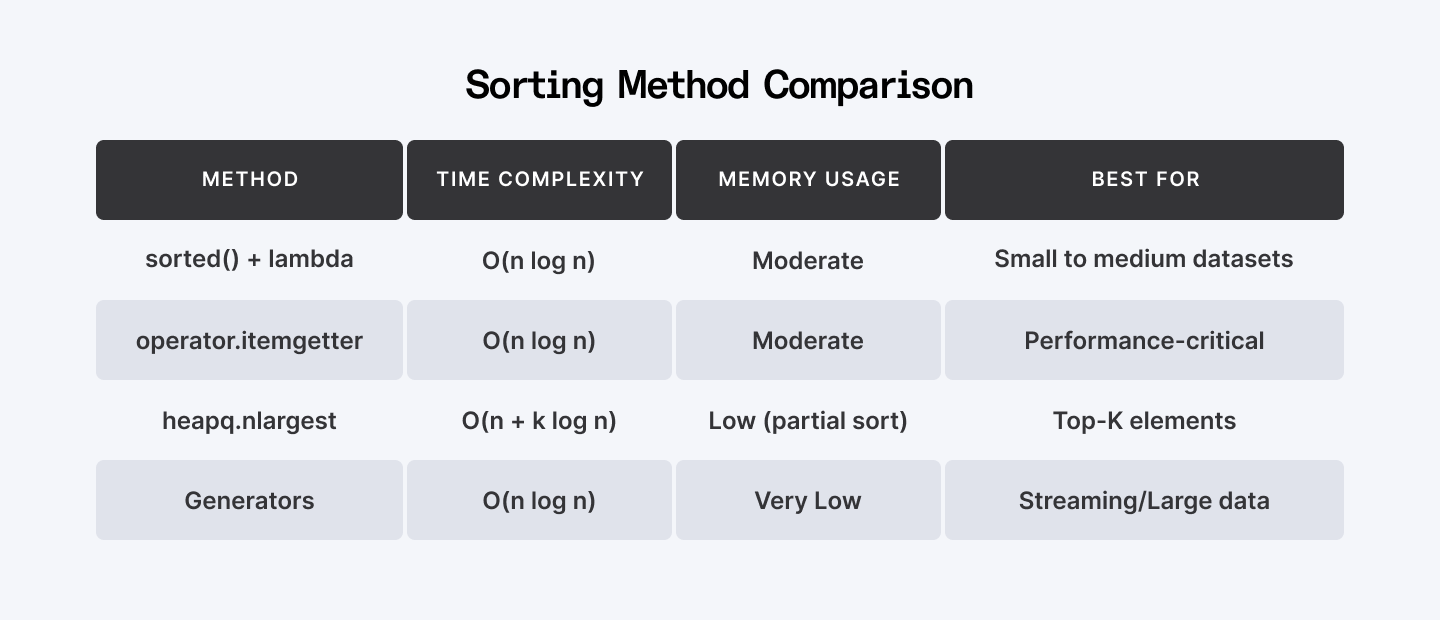Screen dimensions: 1440x620
Task: Click O(n log n) in the Generators row
Action: 539,500
